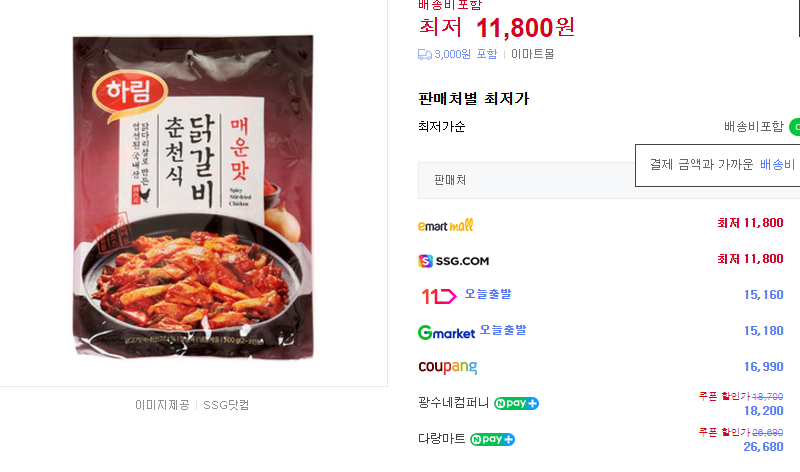Click Npay badge next to 다량마트
The width and height of the screenshot is (800, 472).
pyautogui.click(x=493, y=439)
